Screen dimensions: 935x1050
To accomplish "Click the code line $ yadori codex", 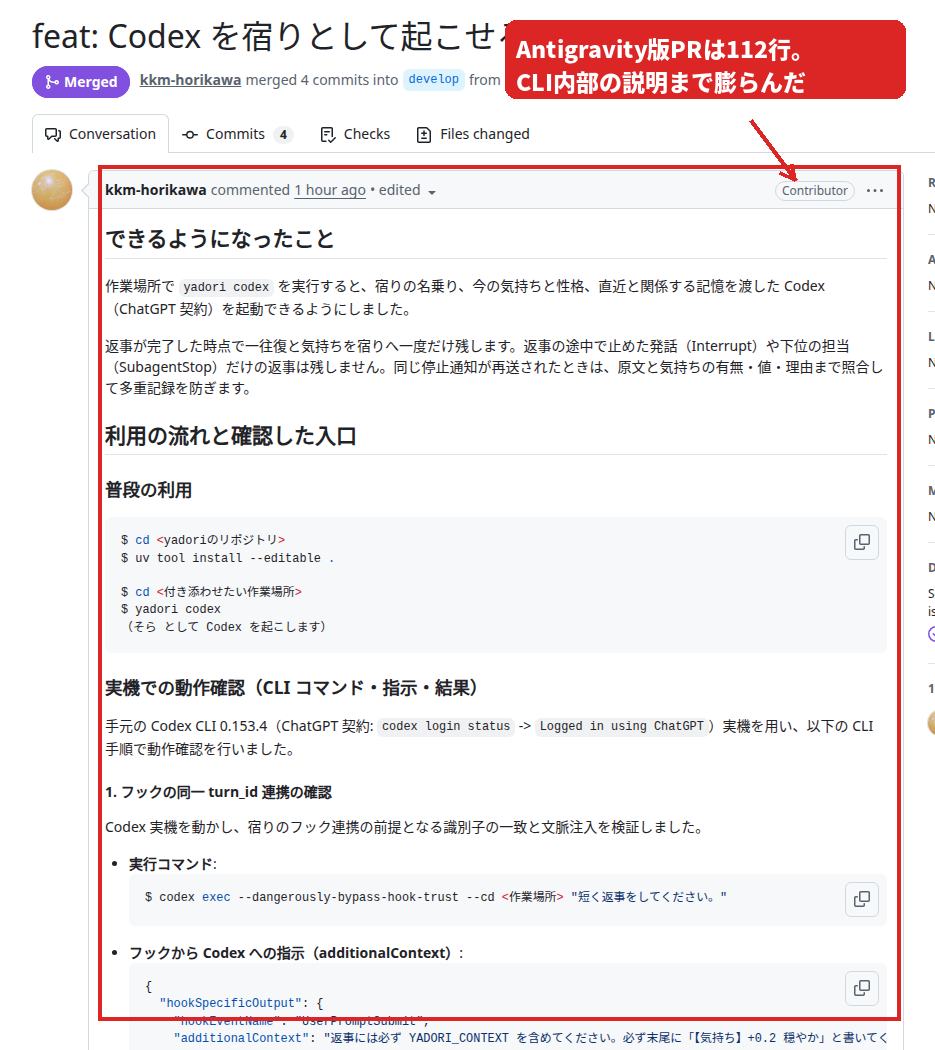I will click(x=171, y=609).
